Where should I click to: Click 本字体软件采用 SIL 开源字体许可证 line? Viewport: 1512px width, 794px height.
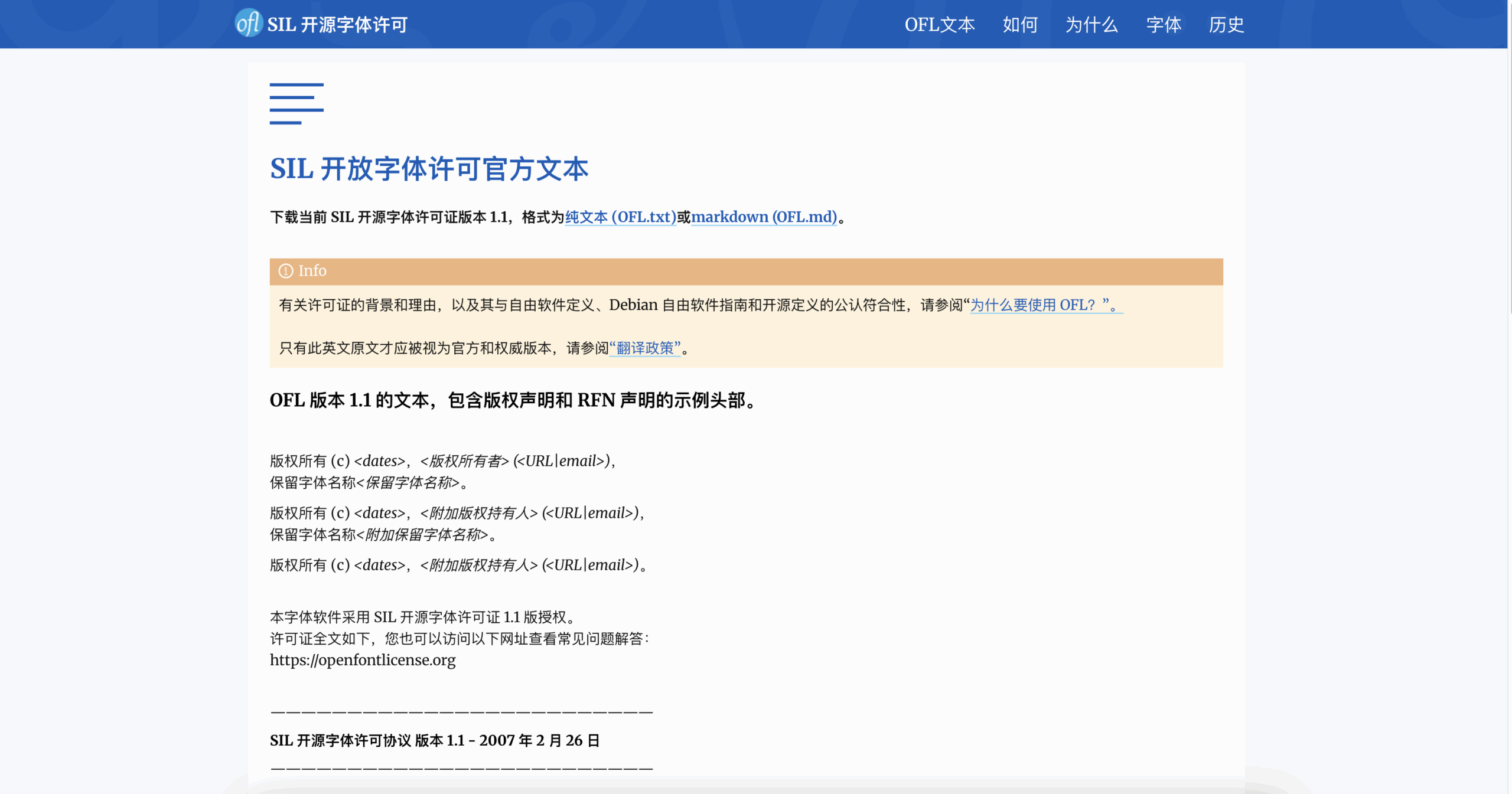click(x=424, y=617)
